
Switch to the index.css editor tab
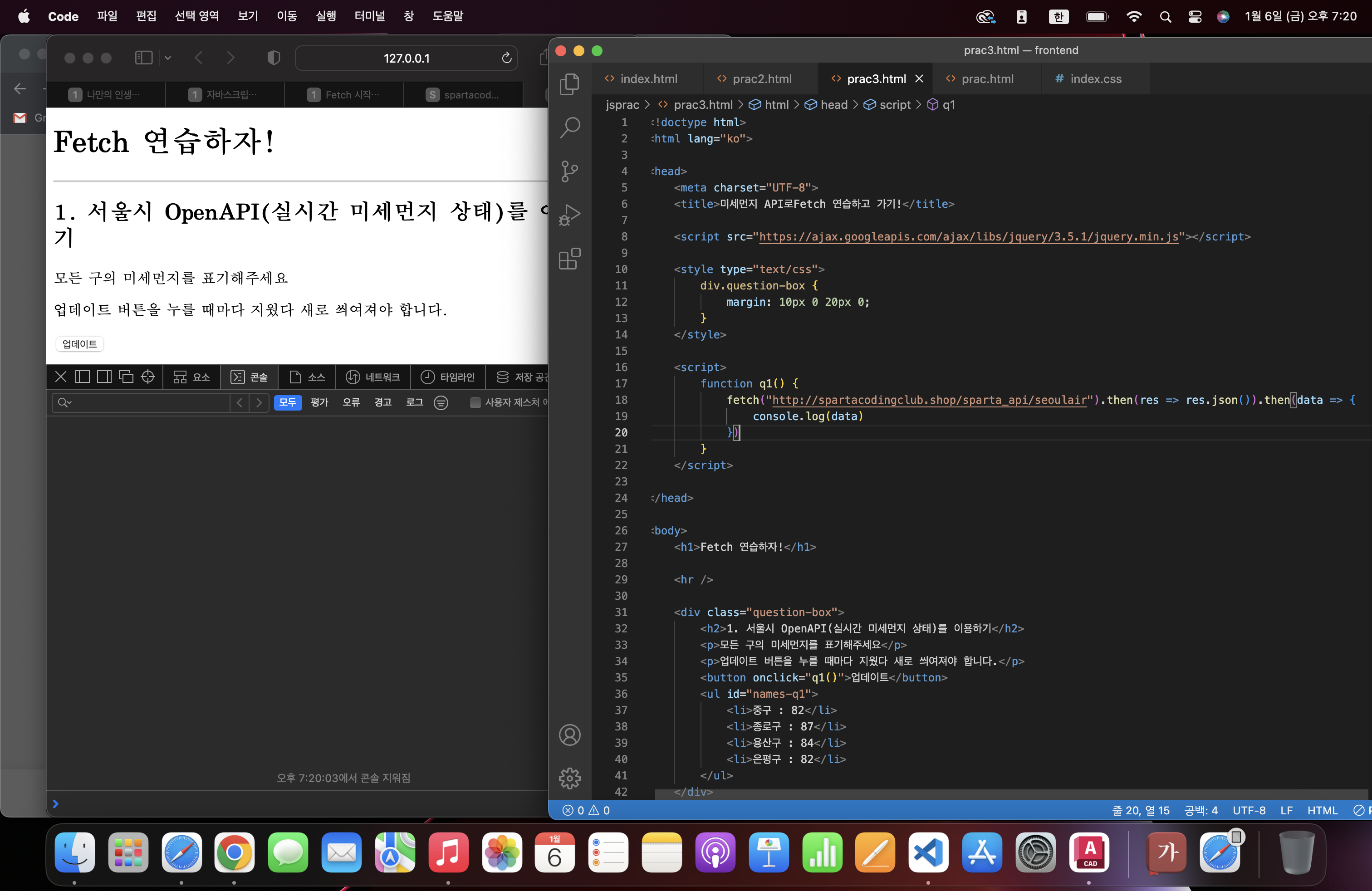point(1095,79)
